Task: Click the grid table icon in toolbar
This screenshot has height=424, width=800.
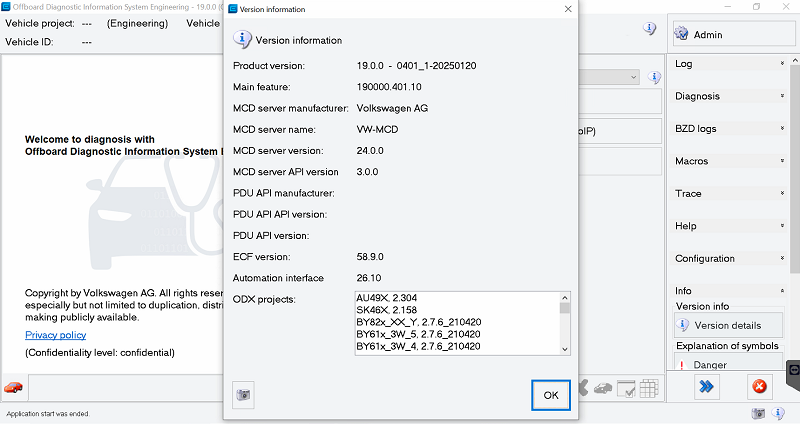Action: coord(649,388)
